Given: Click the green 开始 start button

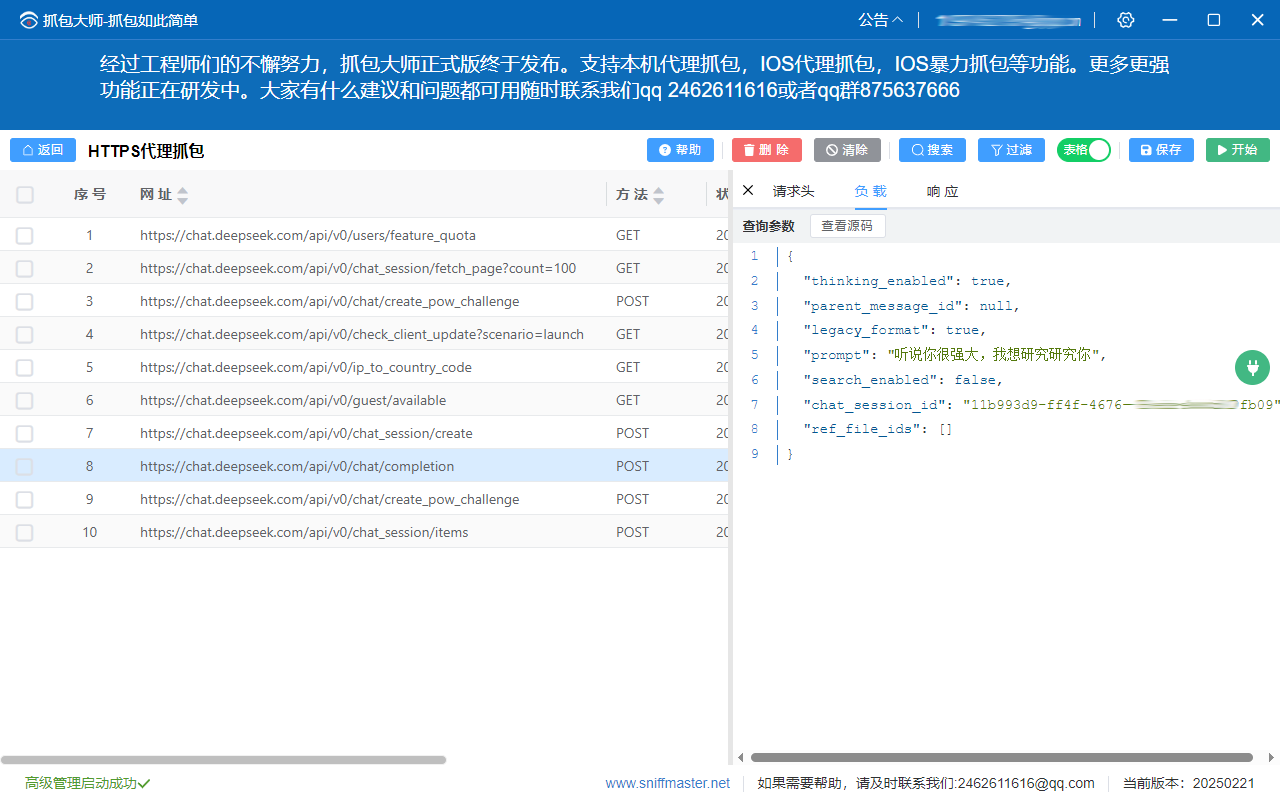Looking at the screenshot, I should click(x=1238, y=150).
